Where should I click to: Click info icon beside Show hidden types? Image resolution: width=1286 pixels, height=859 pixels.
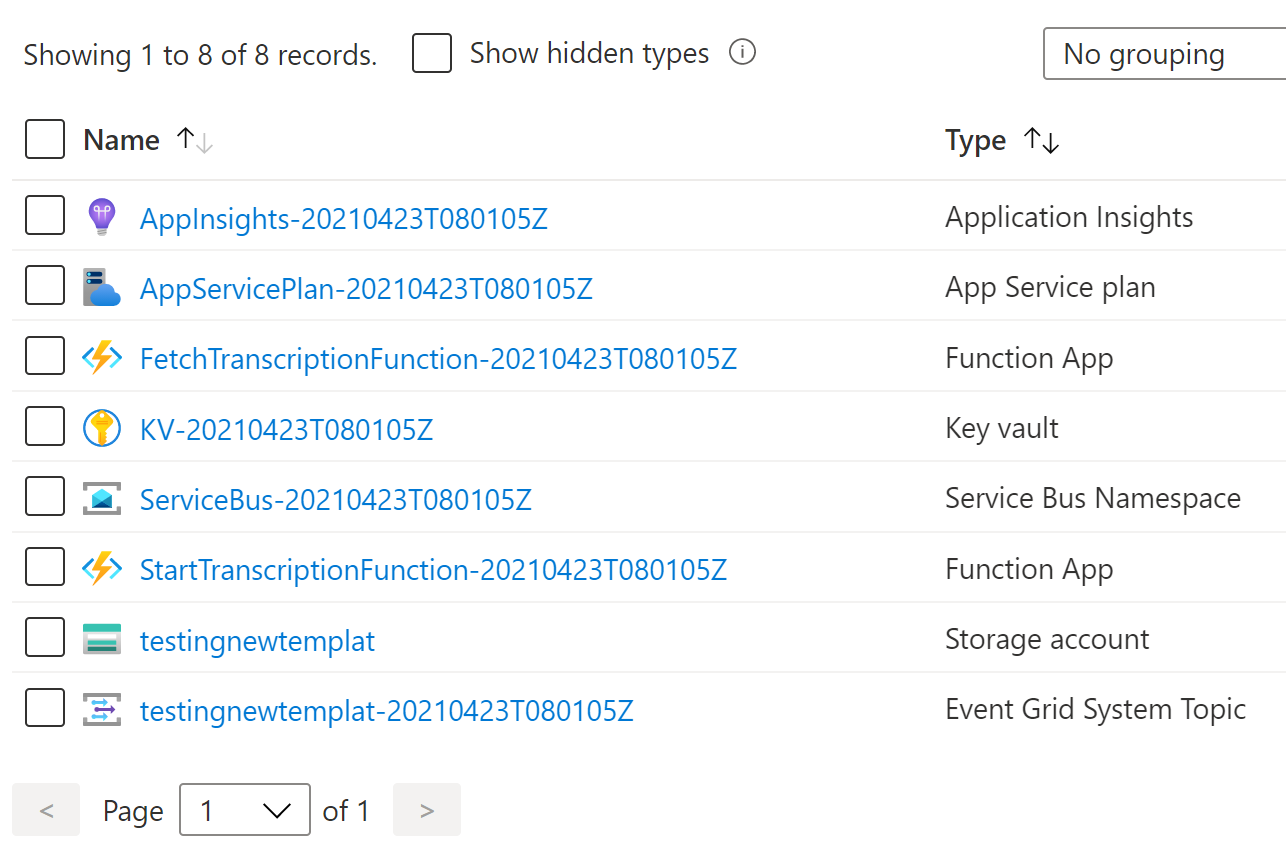[x=742, y=53]
